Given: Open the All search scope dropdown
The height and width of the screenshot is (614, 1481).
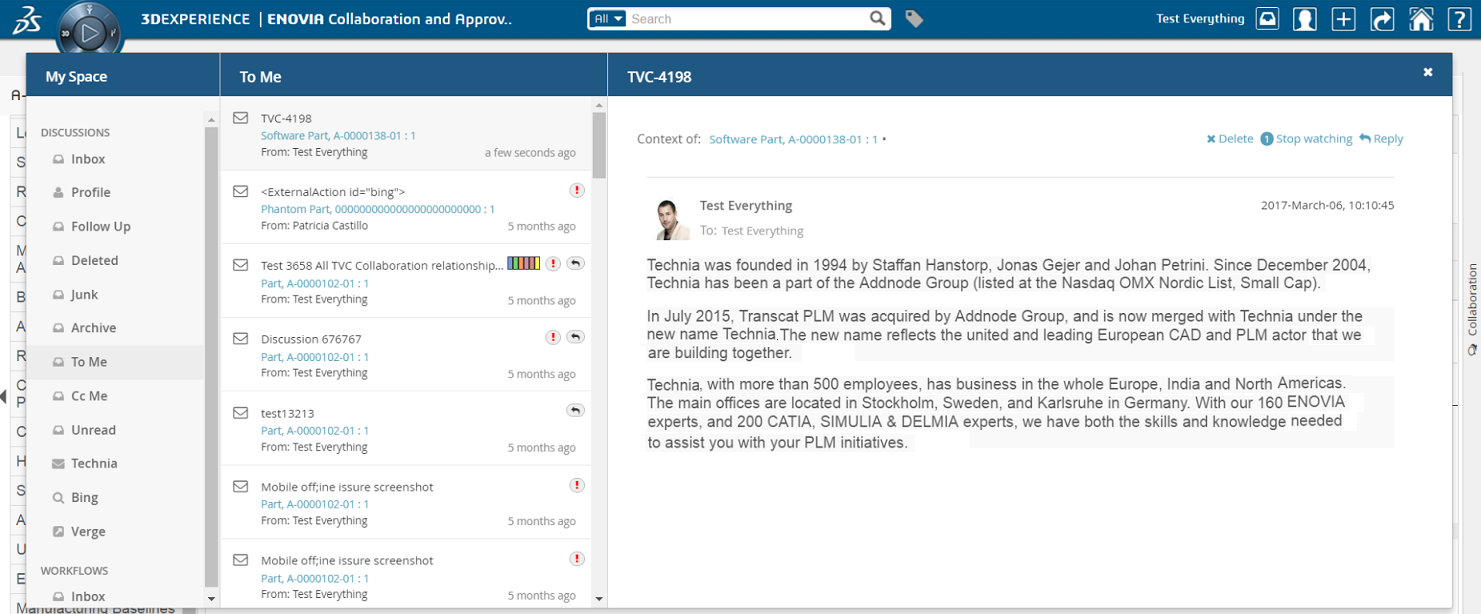Looking at the screenshot, I should click(x=606, y=18).
